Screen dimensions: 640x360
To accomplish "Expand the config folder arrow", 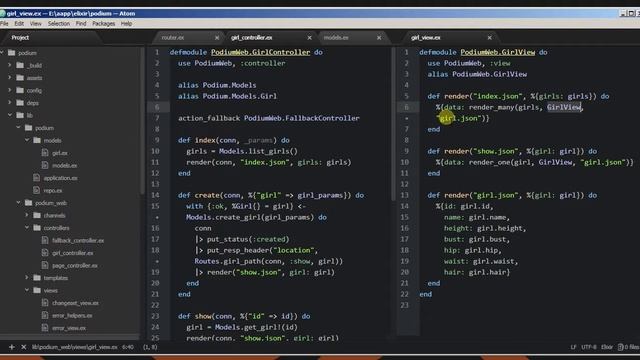I will (x=10, y=90).
